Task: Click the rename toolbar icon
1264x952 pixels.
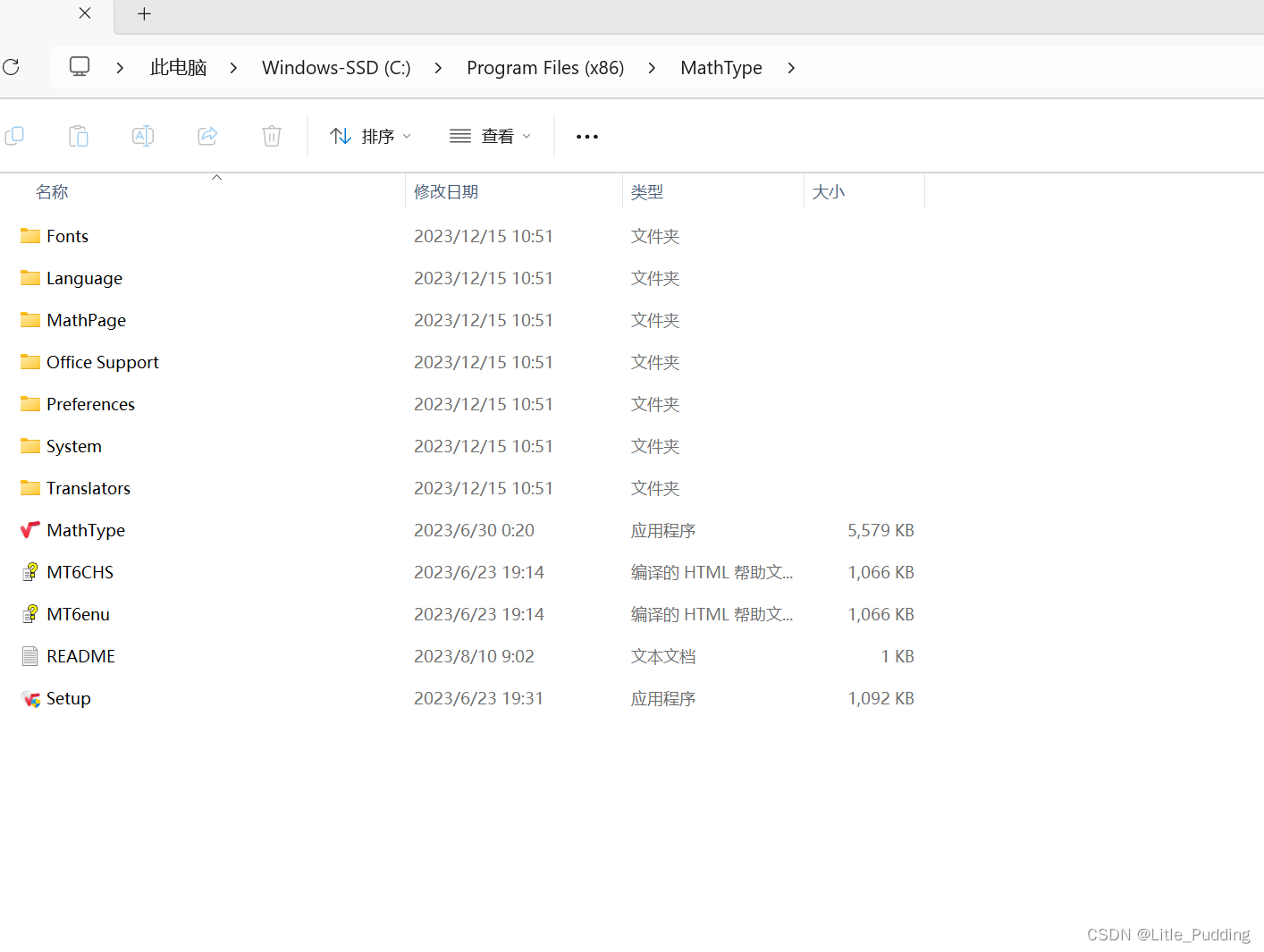Action: pyautogui.click(x=143, y=136)
